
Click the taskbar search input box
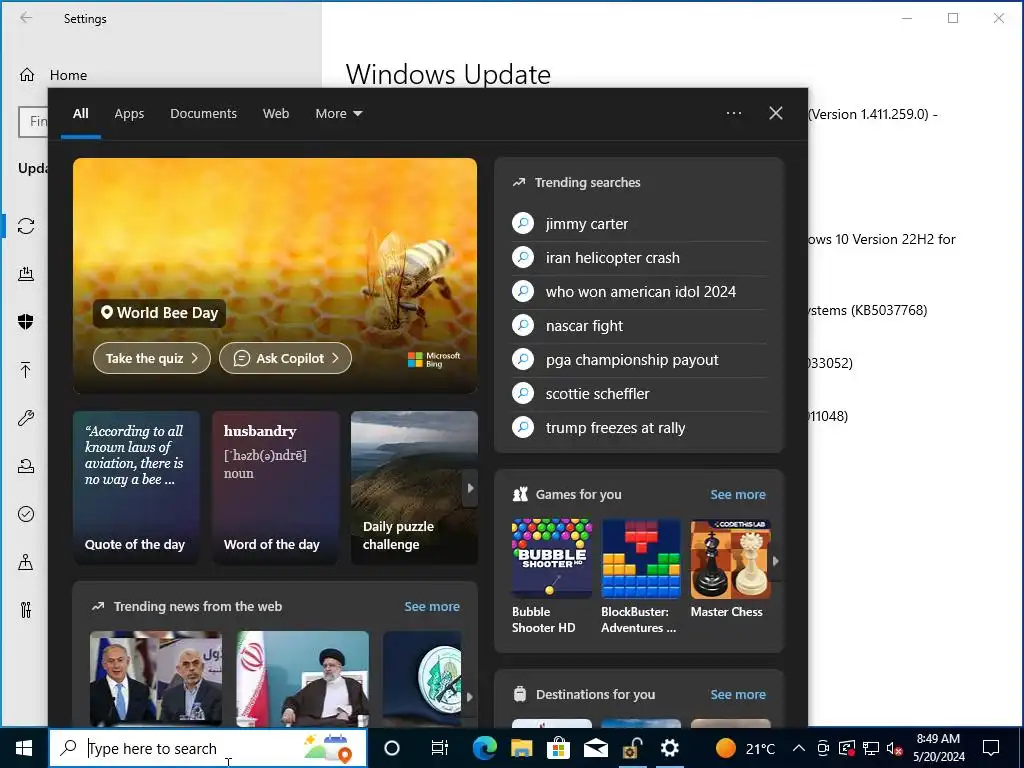point(208,748)
